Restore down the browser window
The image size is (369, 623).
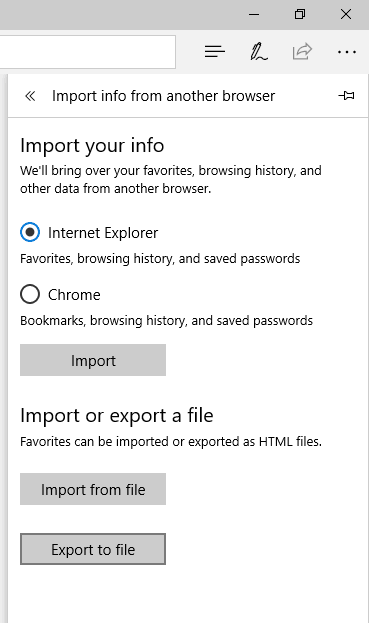click(300, 14)
